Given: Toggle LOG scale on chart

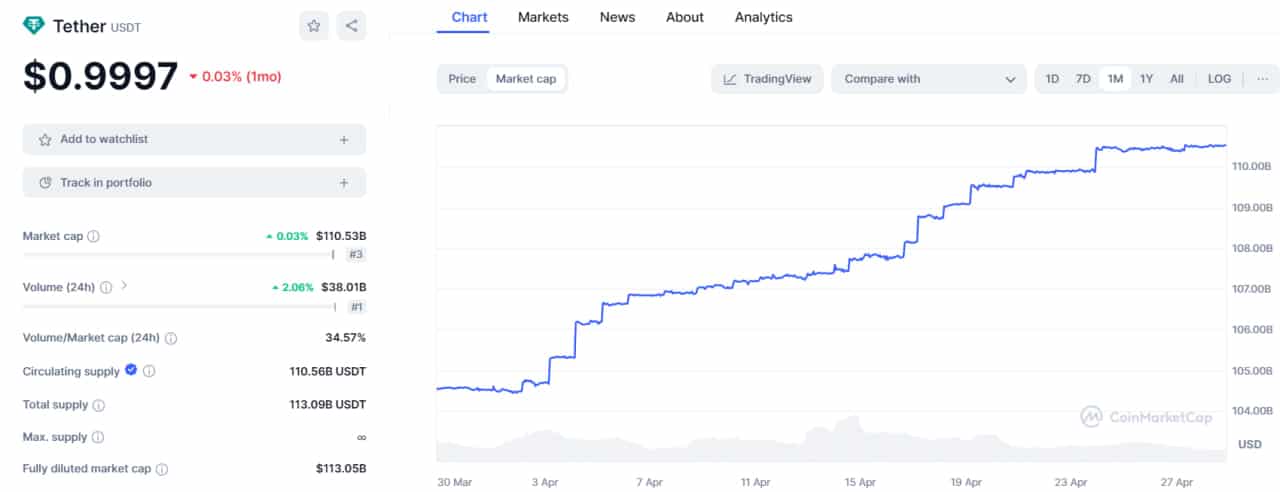Looking at the screenshot, I should tap(1219, 79).
